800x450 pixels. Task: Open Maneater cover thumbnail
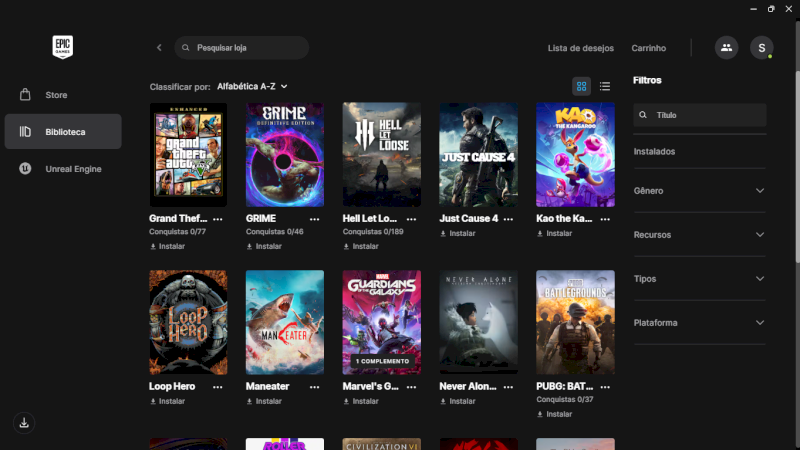(285, 322)
